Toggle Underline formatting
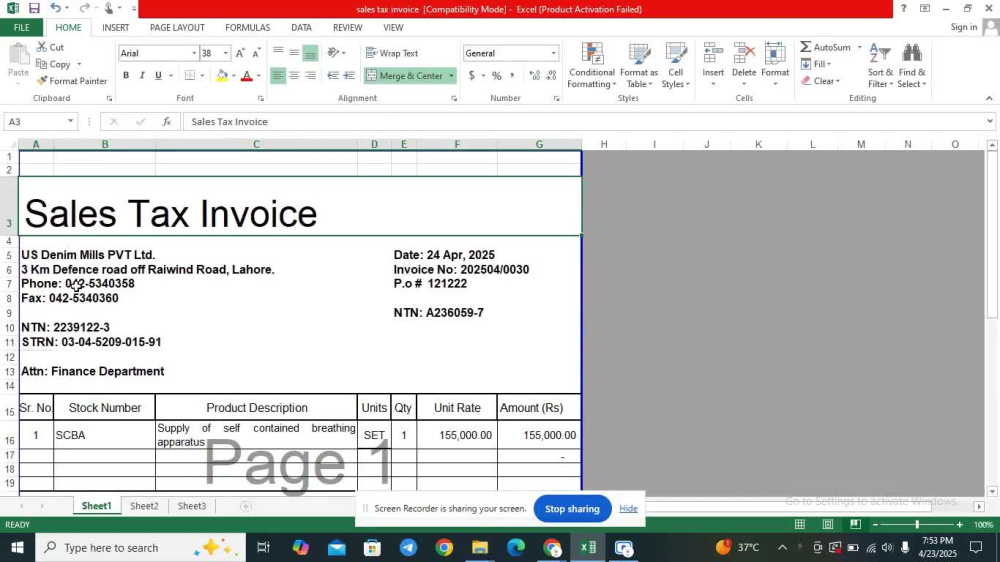Screen dimensions: 1000x562 point(158,75)
